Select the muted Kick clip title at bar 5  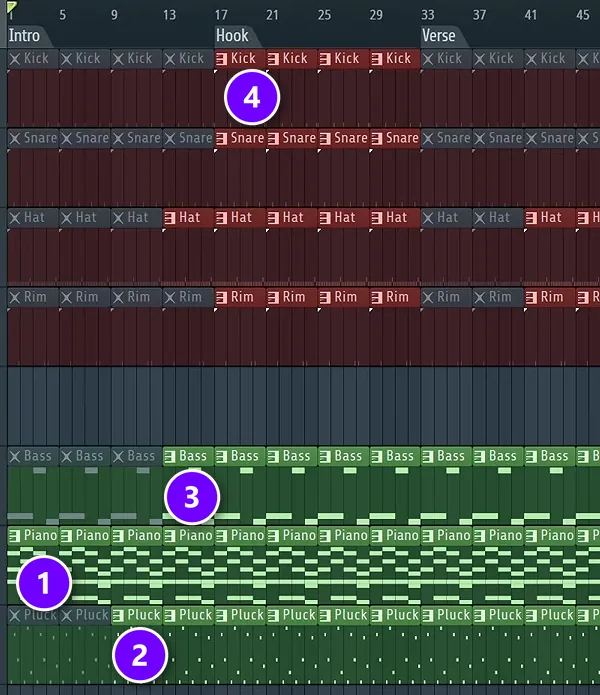pos(88,59)
